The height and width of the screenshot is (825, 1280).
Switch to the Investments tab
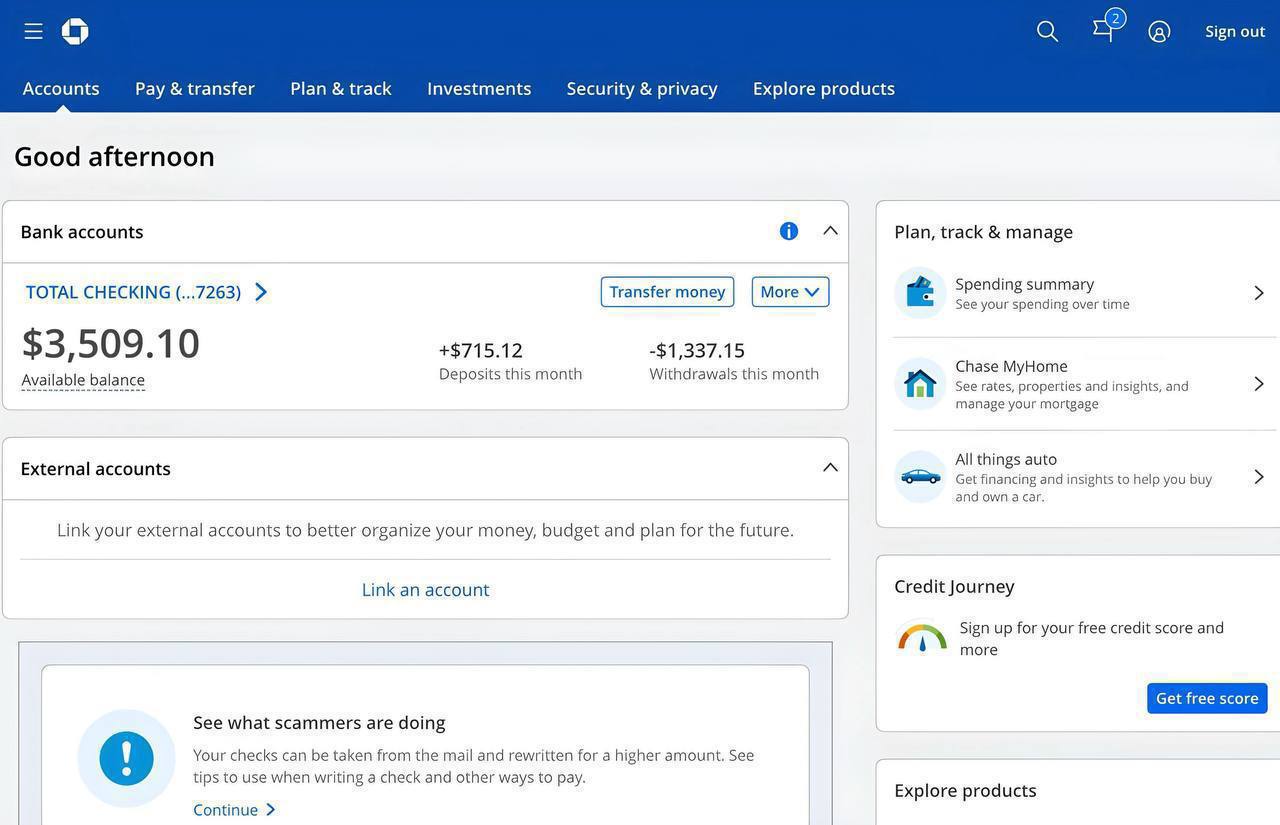(479, 88)
